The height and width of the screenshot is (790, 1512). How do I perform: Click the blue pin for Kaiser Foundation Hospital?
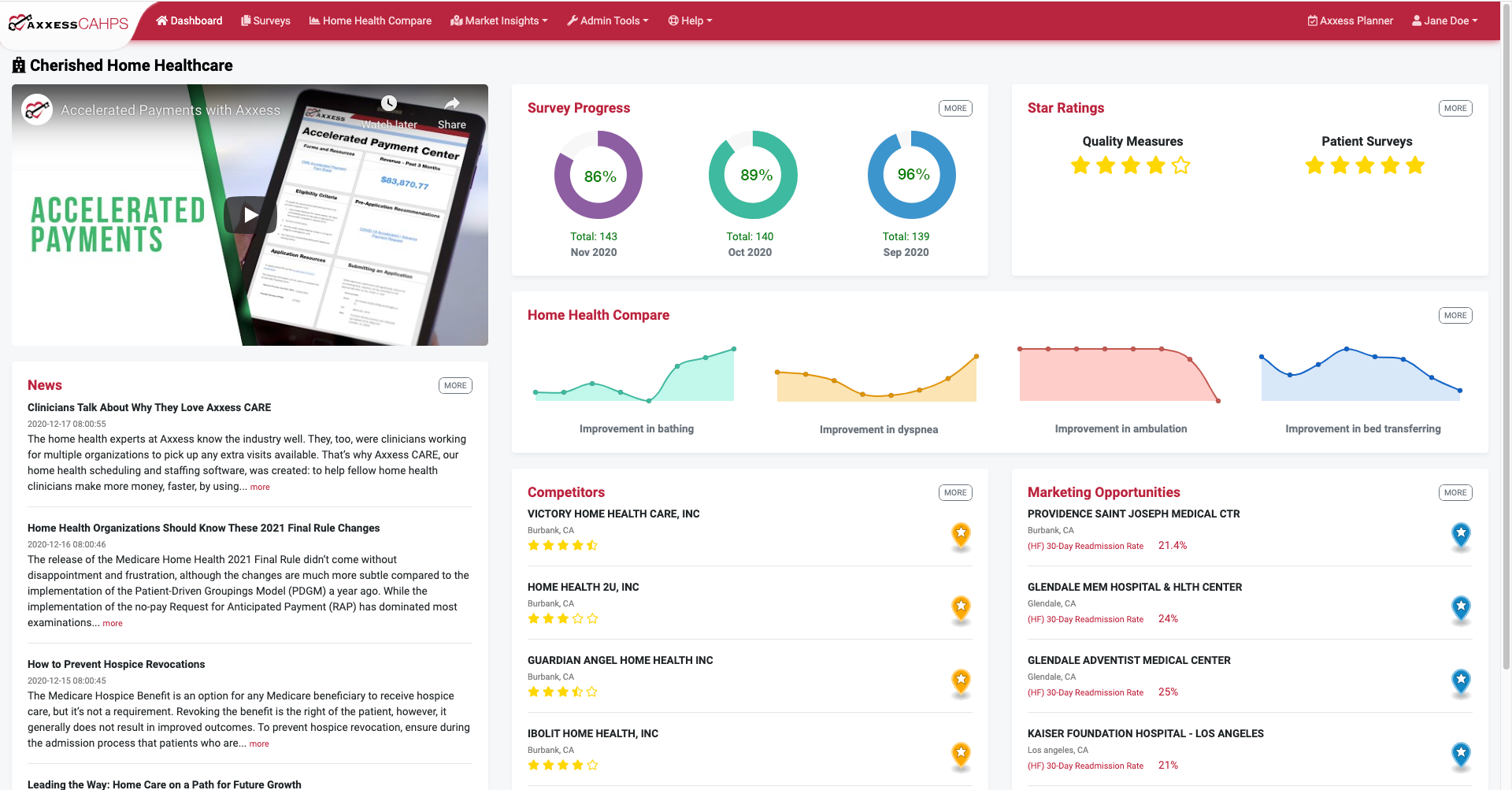[x=1461, y=756]
